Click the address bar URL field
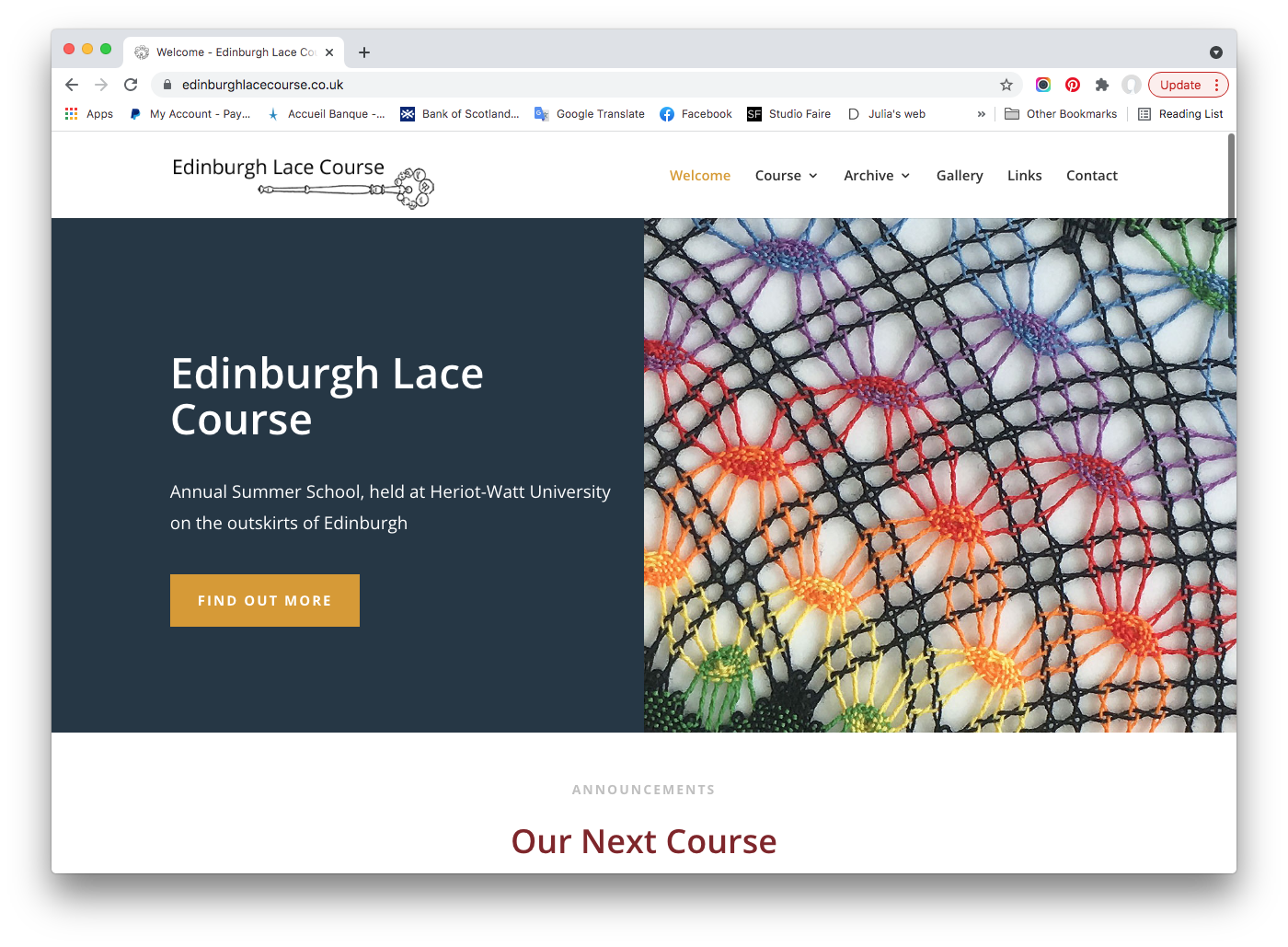Image resolution: width=1288 pixels, height=947 pixels. (552, 85)
